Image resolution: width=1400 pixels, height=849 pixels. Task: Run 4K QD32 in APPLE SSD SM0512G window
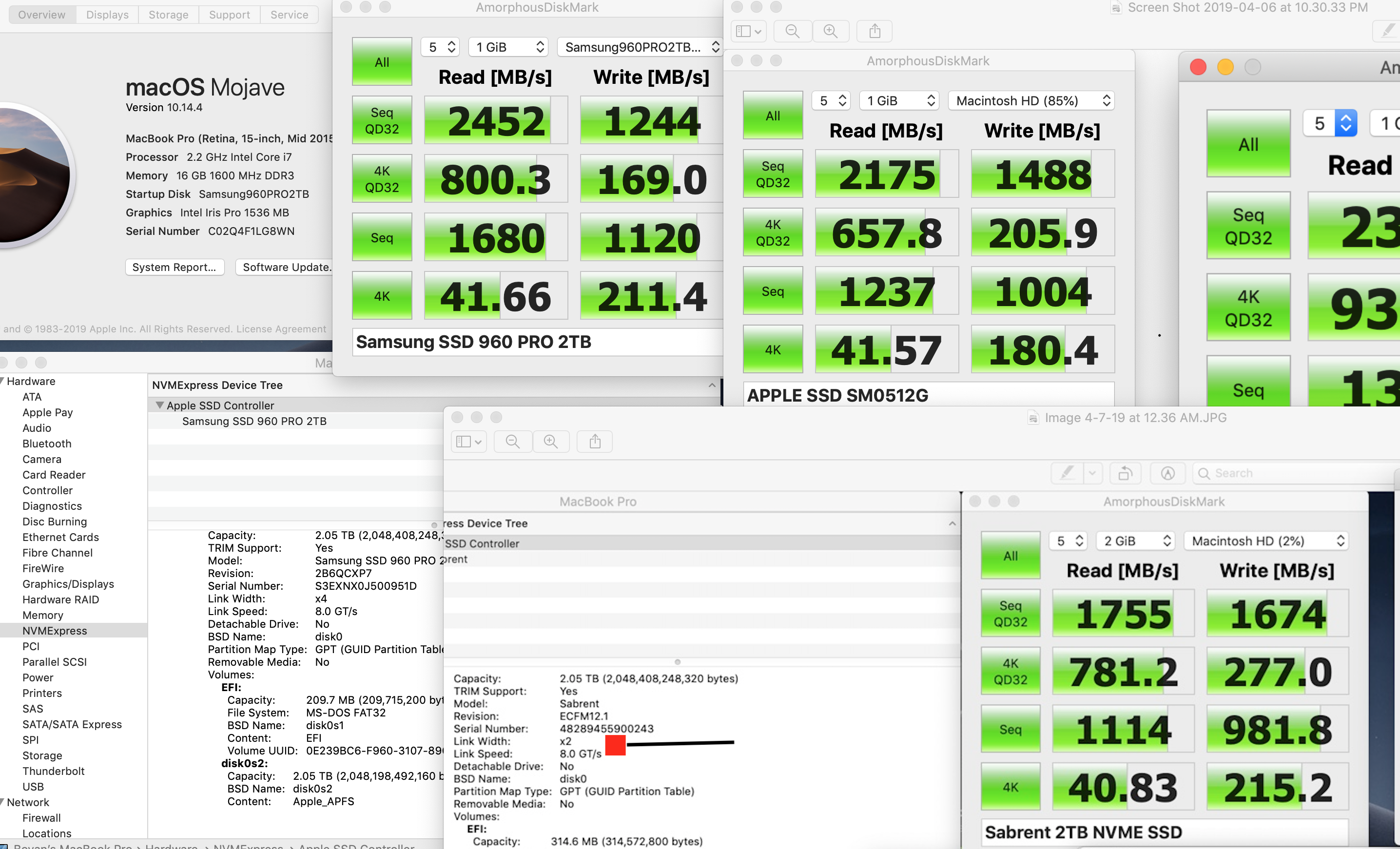pos(773,232)
